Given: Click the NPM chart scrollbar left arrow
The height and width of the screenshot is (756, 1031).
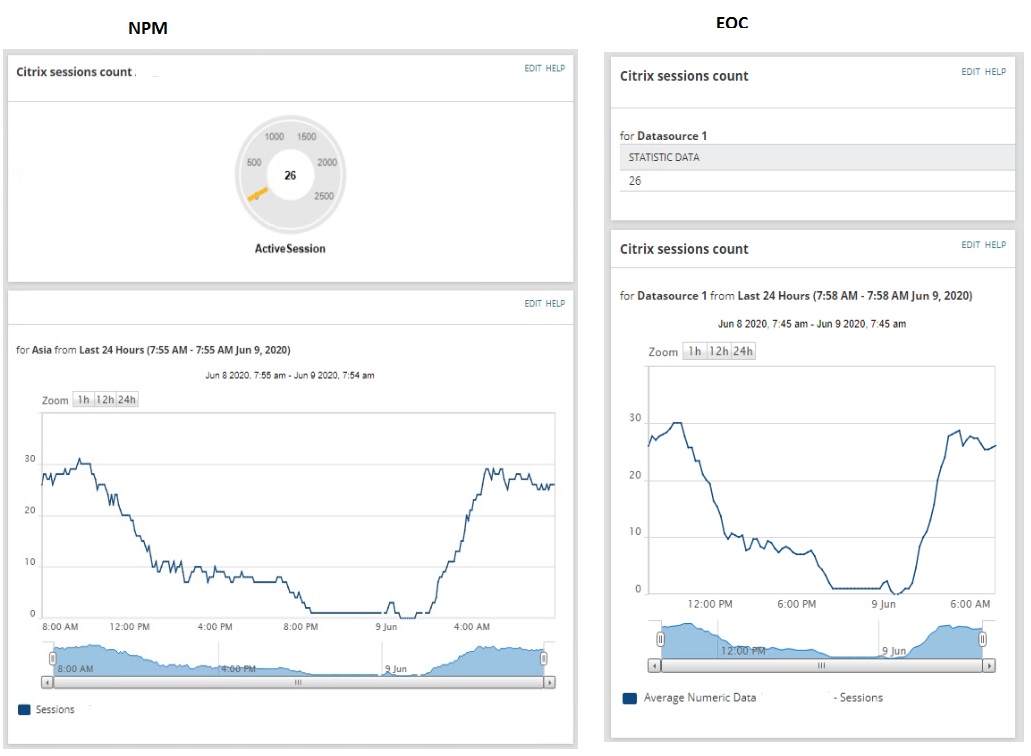Looking at the screenshot, I should click(x=47, y=682).
